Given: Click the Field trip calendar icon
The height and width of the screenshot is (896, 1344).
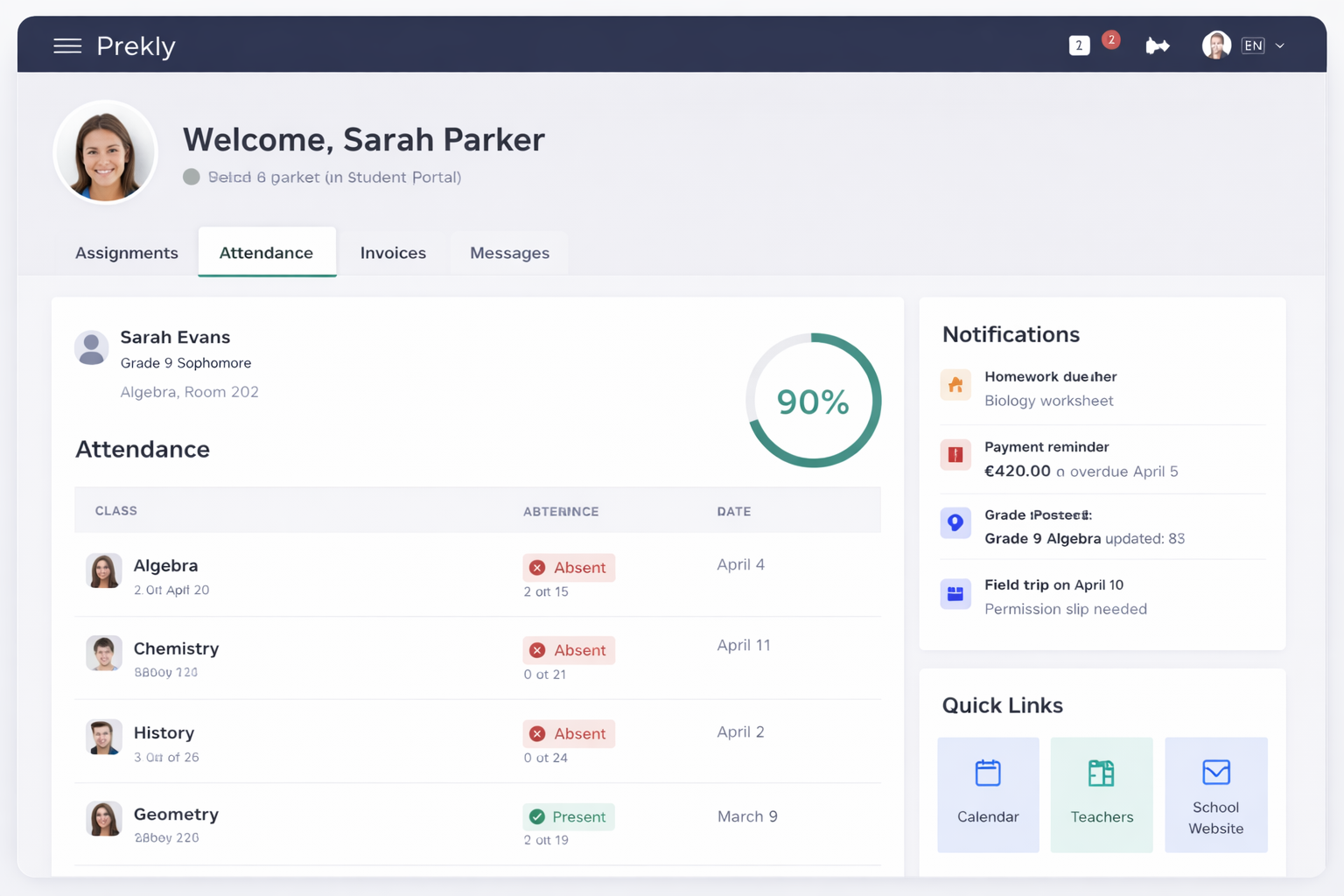Looking at the screenshot, I should (x=955, y=593).
